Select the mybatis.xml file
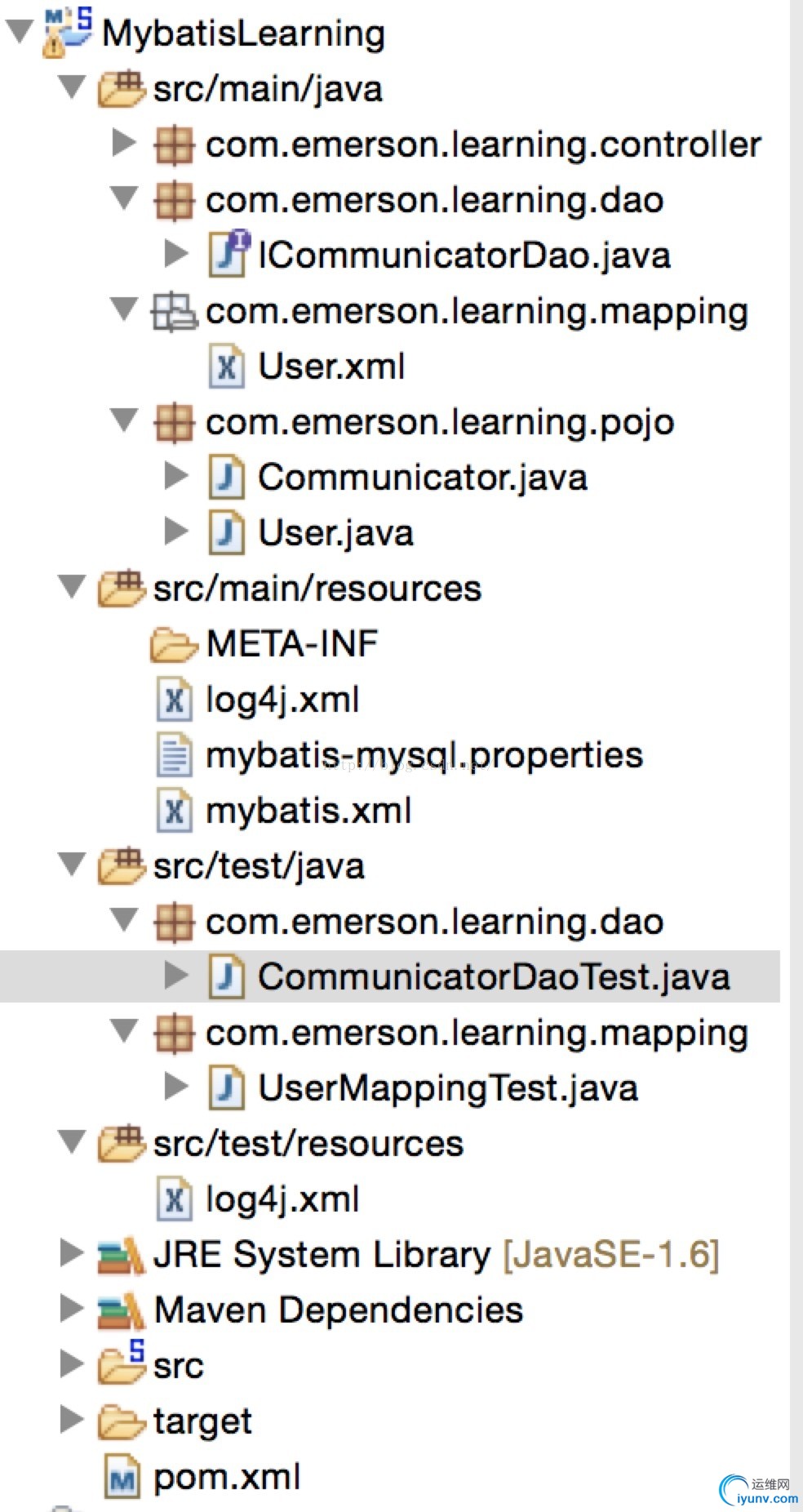Image resolution: width=803 pixels, height=1512 pixels. click(308, 811)
